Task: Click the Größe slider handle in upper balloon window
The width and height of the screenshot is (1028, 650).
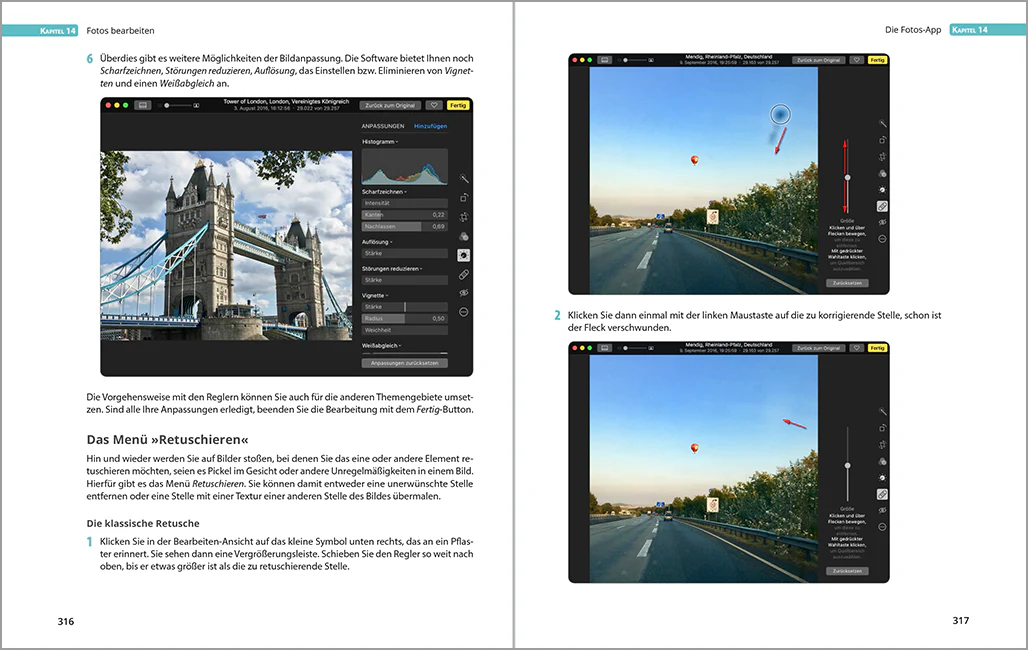Action: pyautogui.click(x=847, y=178)
